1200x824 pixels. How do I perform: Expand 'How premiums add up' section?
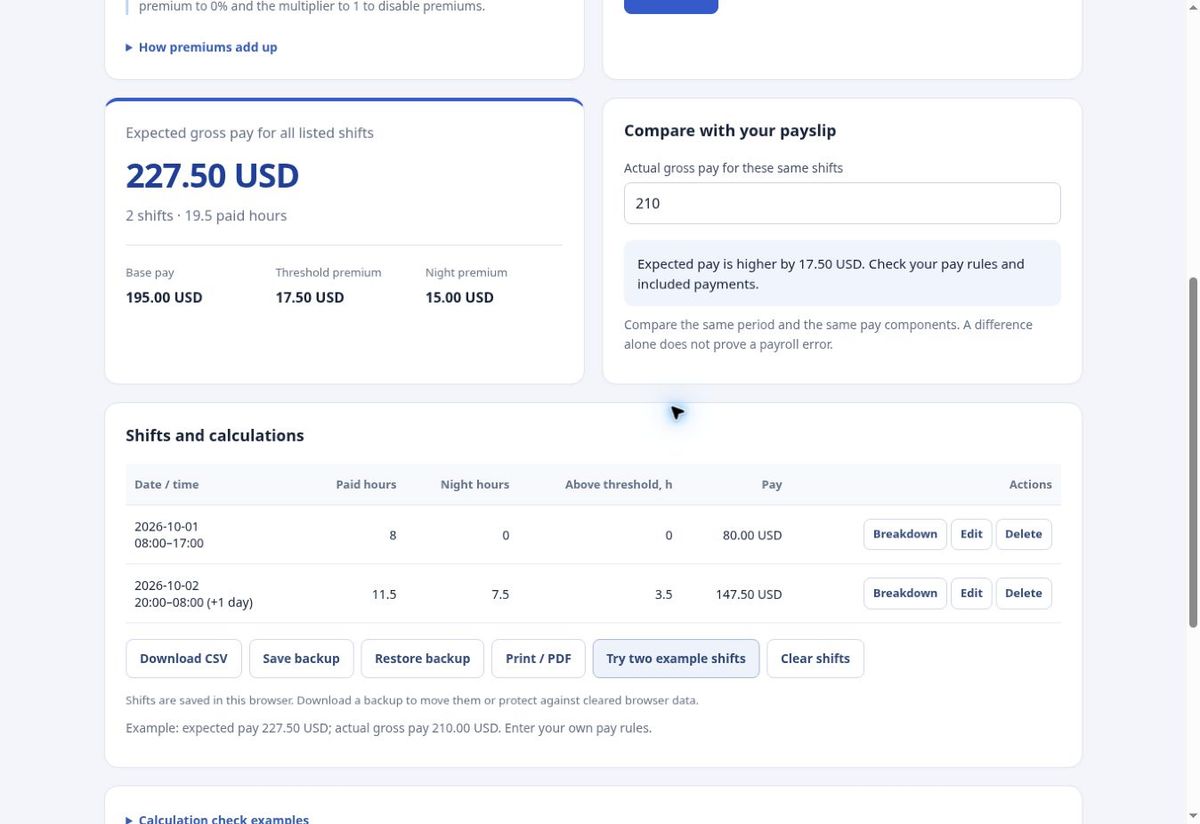pos(201,47)
